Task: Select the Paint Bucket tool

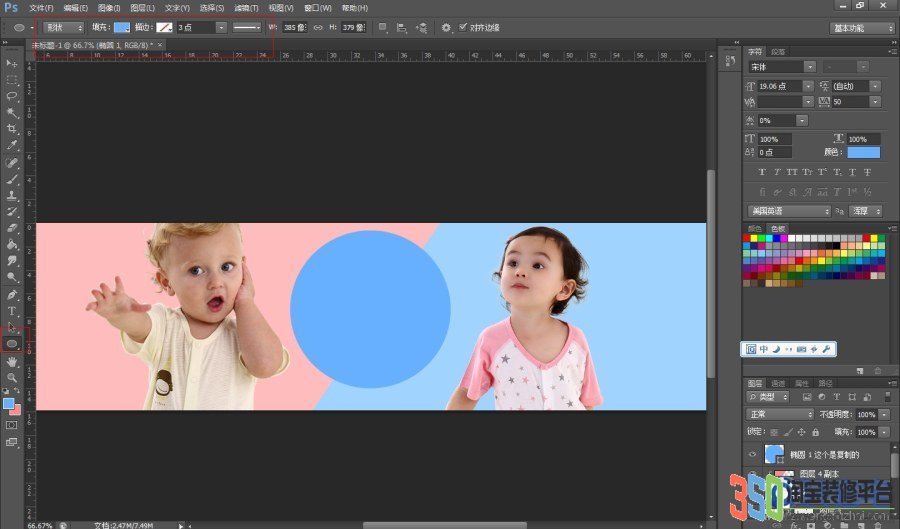Action: tap(11, 244)
